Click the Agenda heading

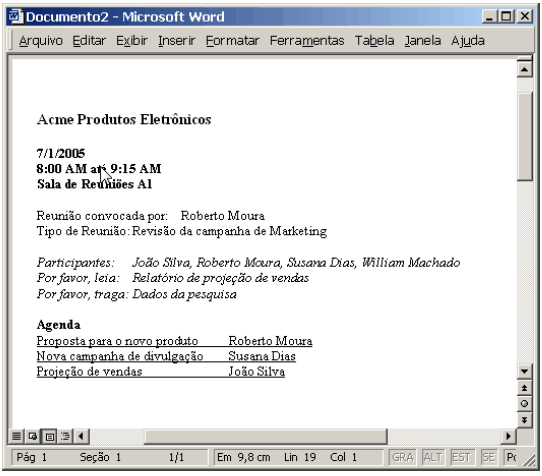(x=58, y=325)
